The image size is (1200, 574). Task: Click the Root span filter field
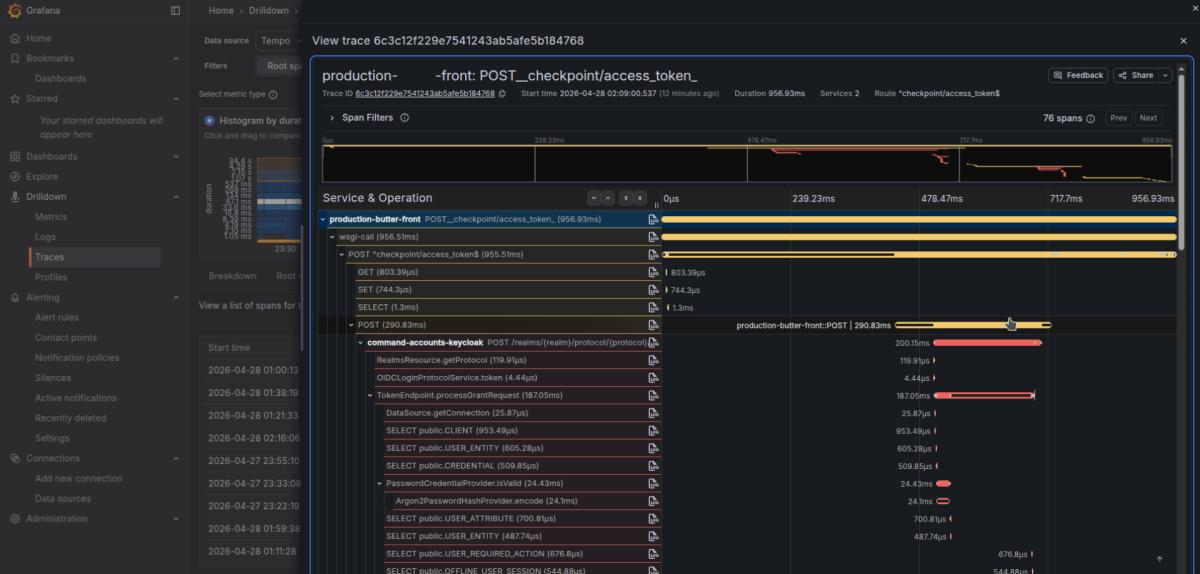click(279, 66)
